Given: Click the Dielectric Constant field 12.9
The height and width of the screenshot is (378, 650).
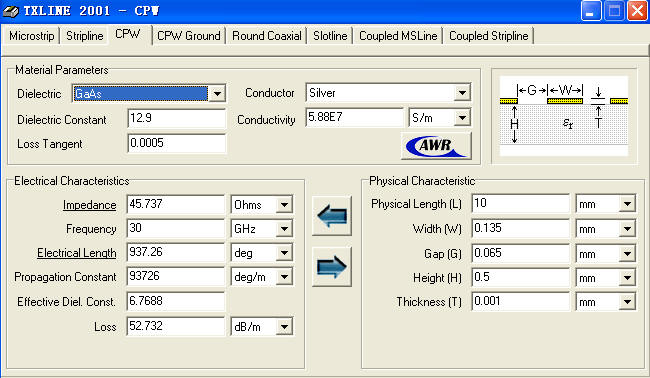Looking at the screenshot, I should (x=177, y=119).
